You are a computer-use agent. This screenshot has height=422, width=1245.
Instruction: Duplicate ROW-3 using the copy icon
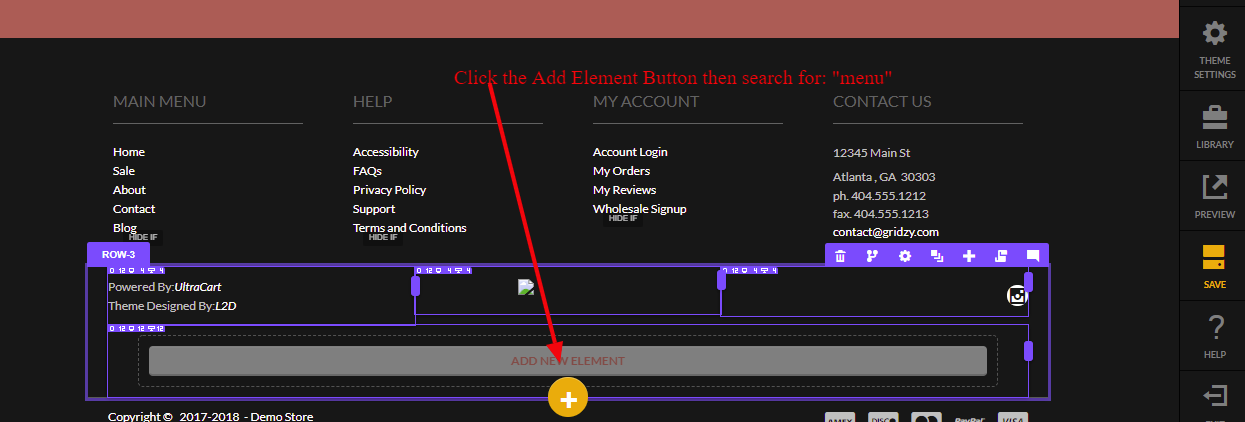click(x=937, y=256)
